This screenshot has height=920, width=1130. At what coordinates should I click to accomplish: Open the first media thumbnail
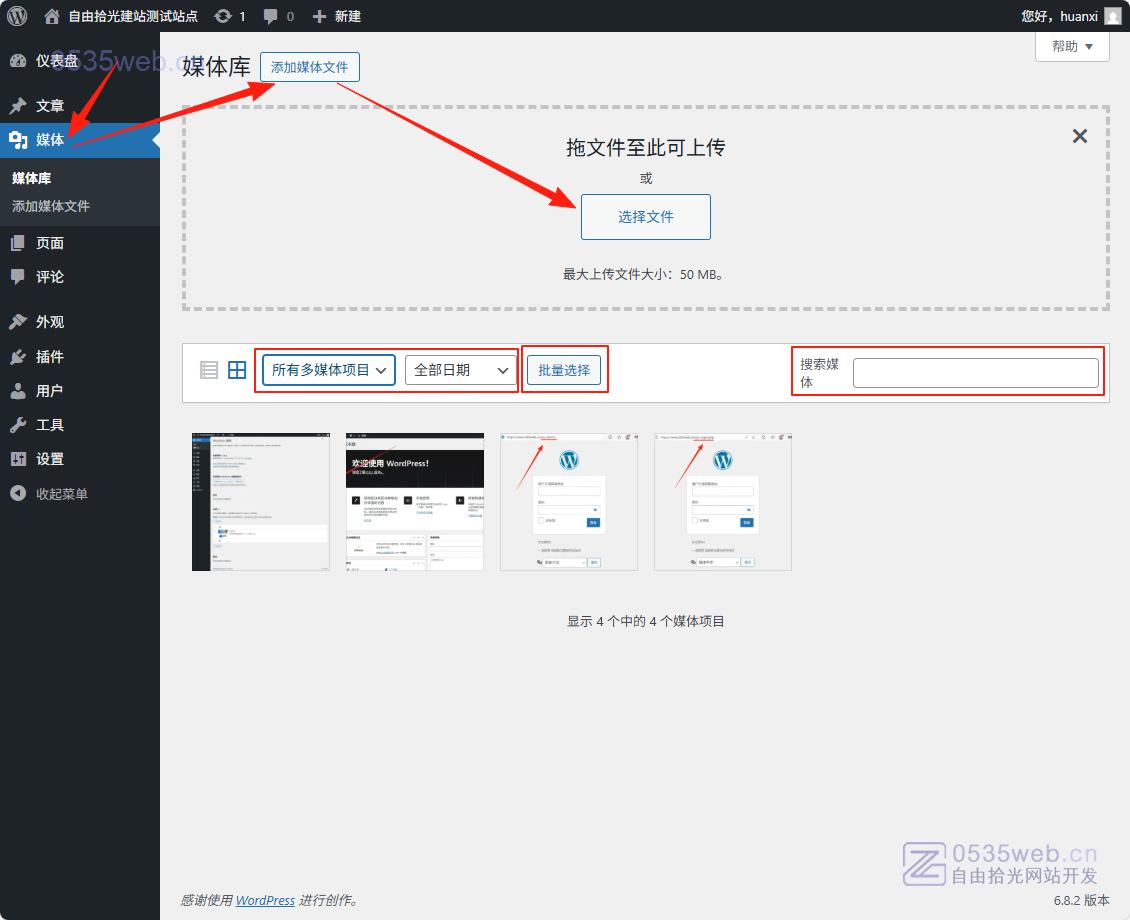pyautogui.click(x=260, y=502)
